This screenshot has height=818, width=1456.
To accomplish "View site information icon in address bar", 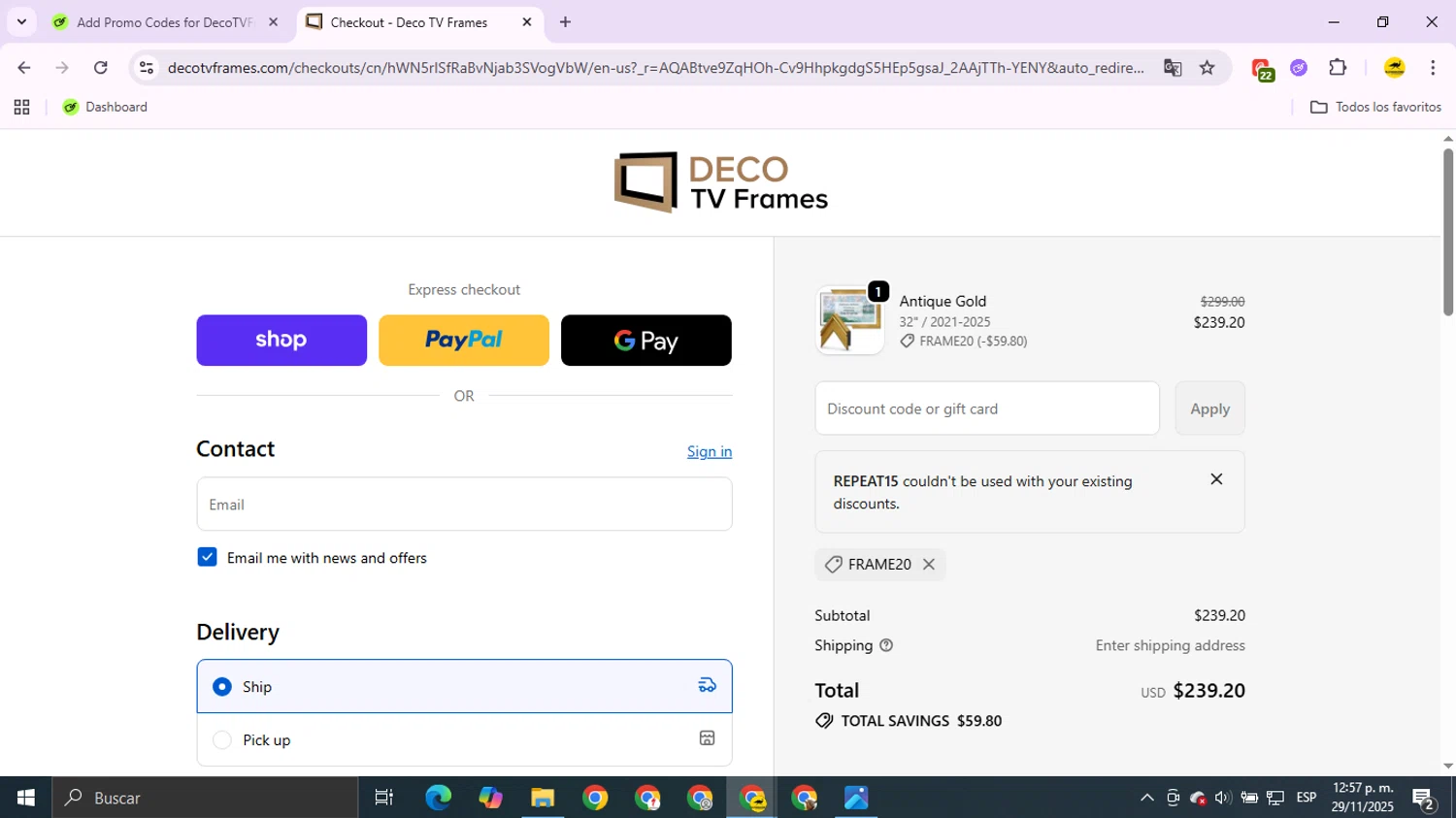I will click(x=147, y=68).
